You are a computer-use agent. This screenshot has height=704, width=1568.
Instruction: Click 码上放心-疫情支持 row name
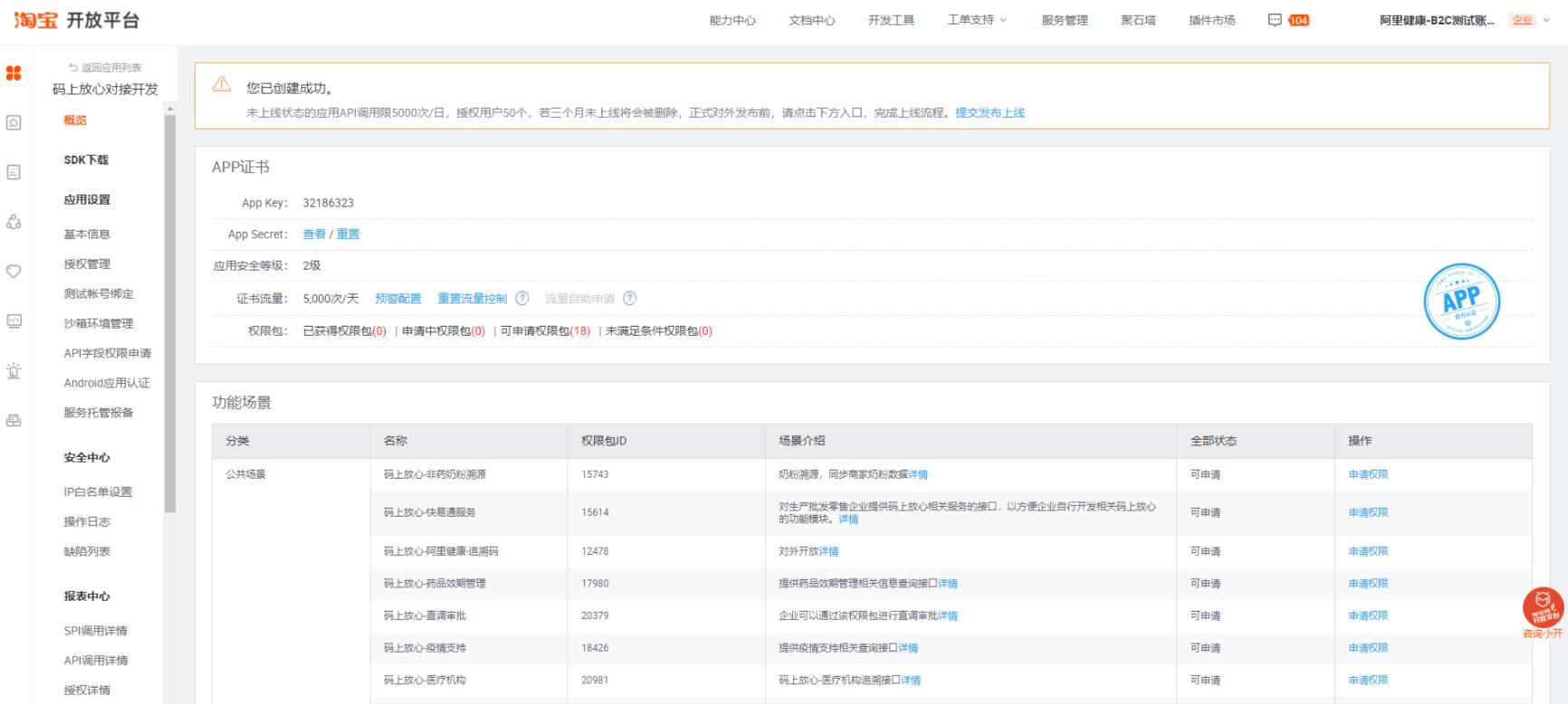[x=425, y=648]
